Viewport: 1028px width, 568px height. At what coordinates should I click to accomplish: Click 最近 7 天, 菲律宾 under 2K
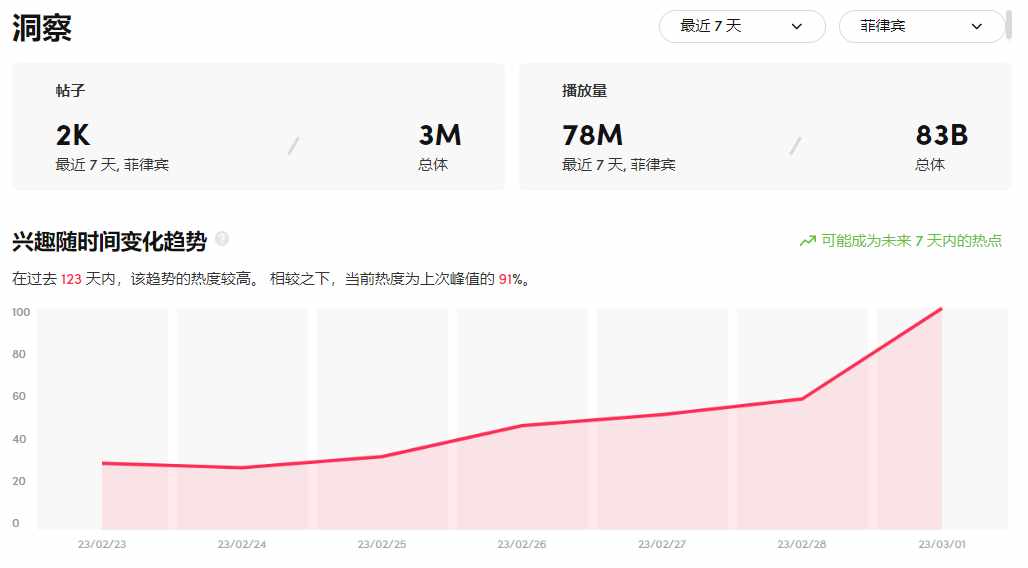(112, 165)
